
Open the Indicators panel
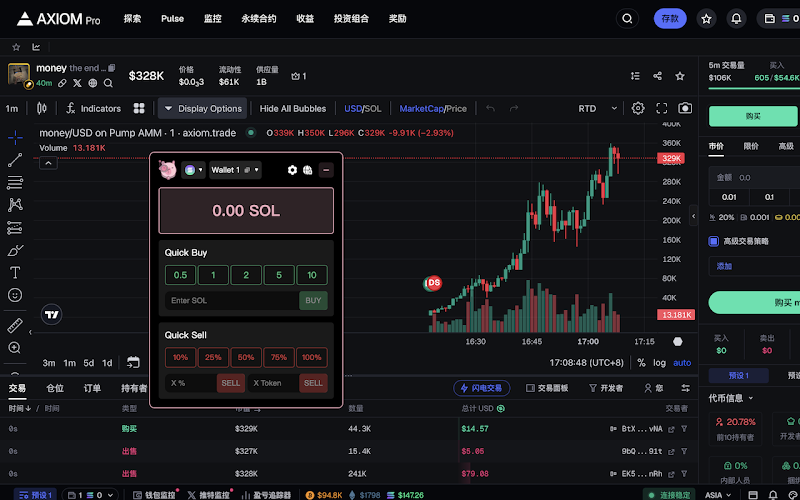[x=94, y=108]
